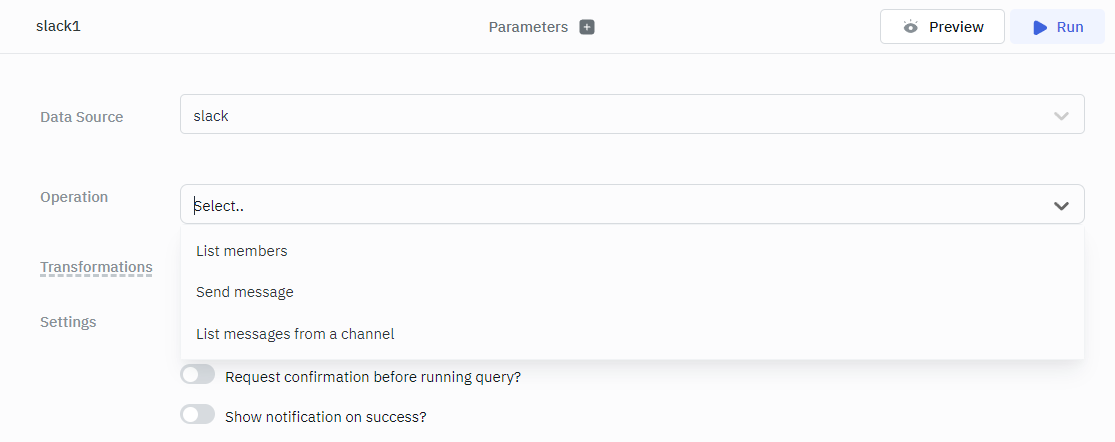Choose Send message from operation list
This screenshot has width=1115, height=442.
(x=245, y=292)
